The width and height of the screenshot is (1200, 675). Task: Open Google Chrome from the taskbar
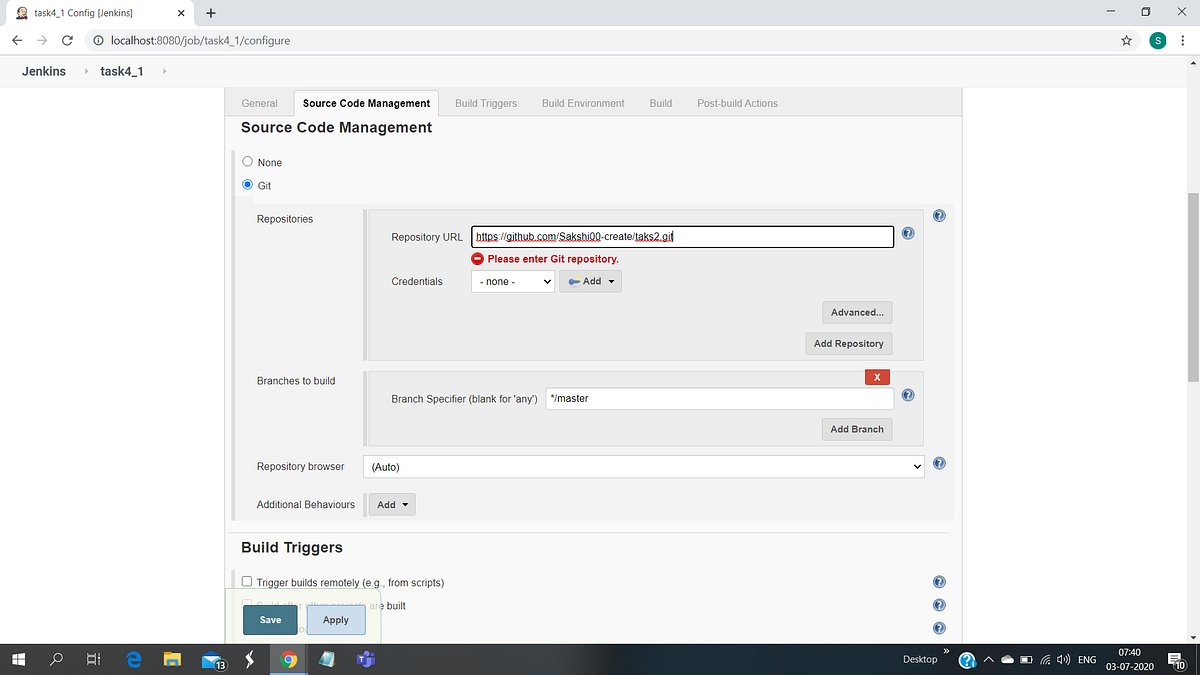coord(288,659)
